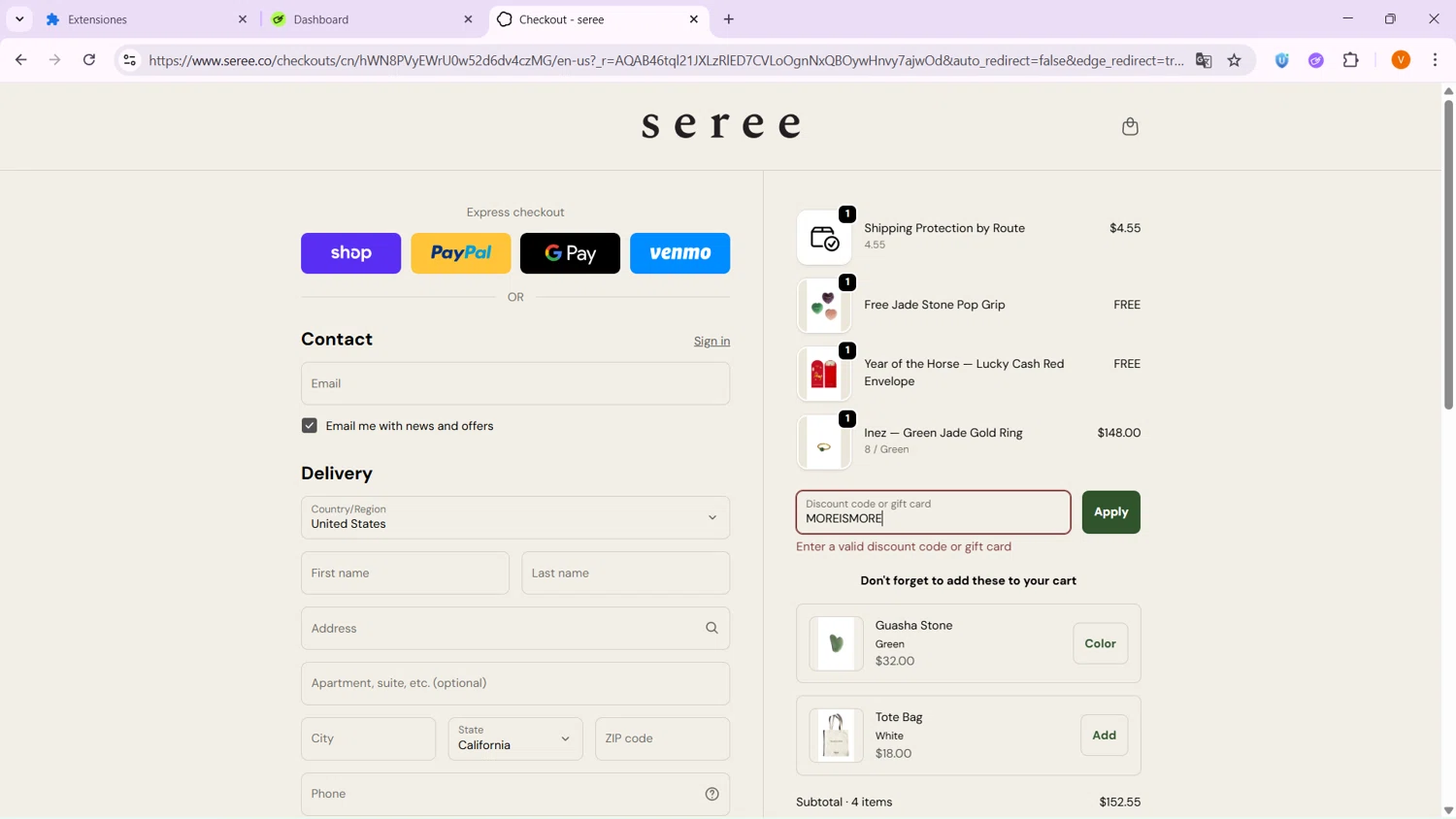Reload the checkout page
1456x819 pixels.
89,60
